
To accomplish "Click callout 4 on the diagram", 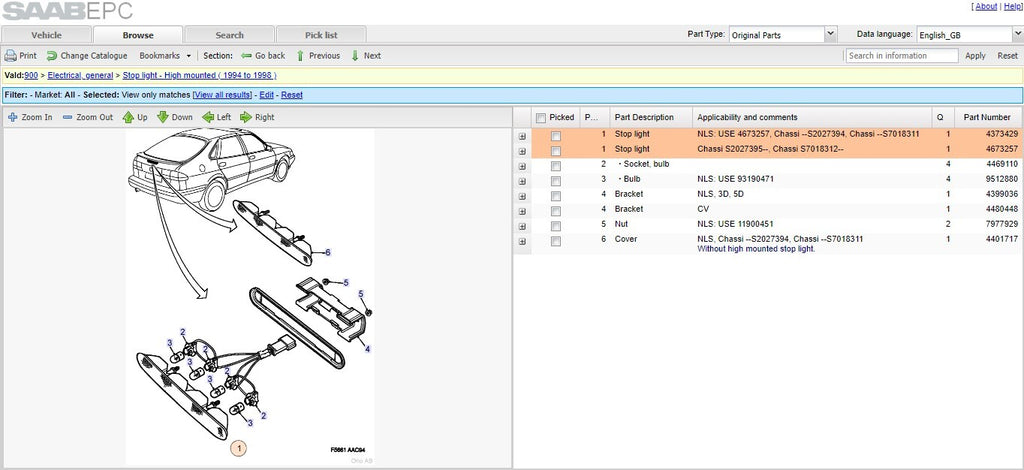I will [x=368, y=349].
